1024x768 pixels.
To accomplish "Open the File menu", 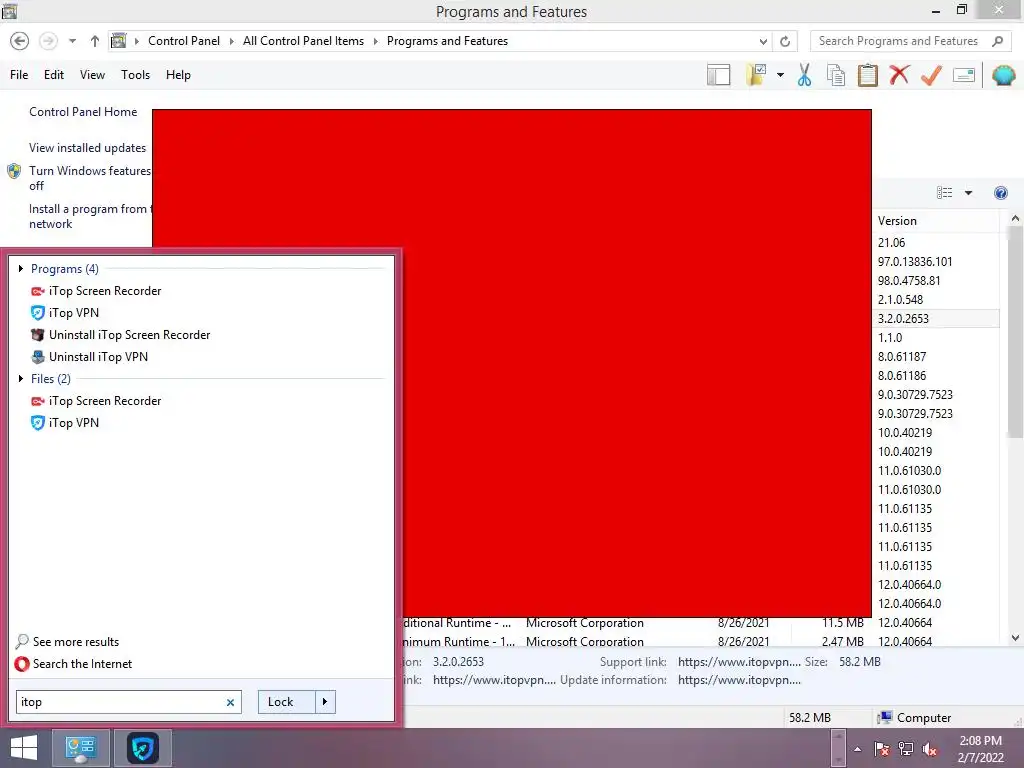I will [x=19, y=74].
